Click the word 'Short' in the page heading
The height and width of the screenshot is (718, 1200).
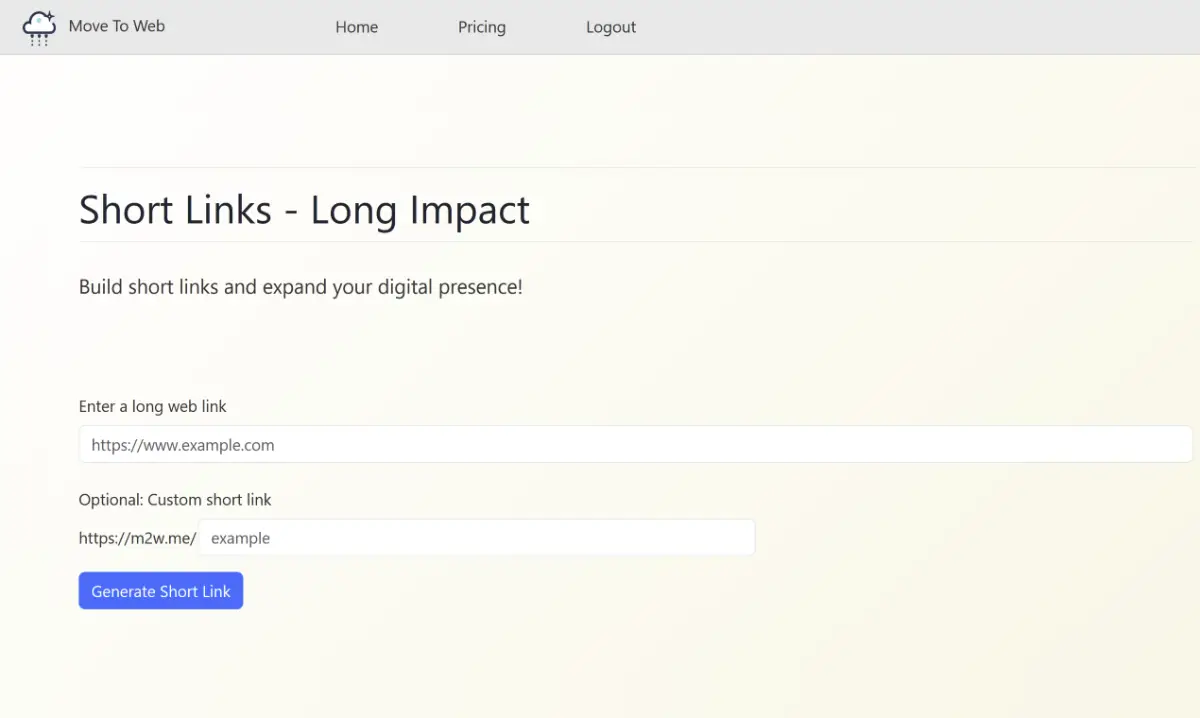coord(126,210)
